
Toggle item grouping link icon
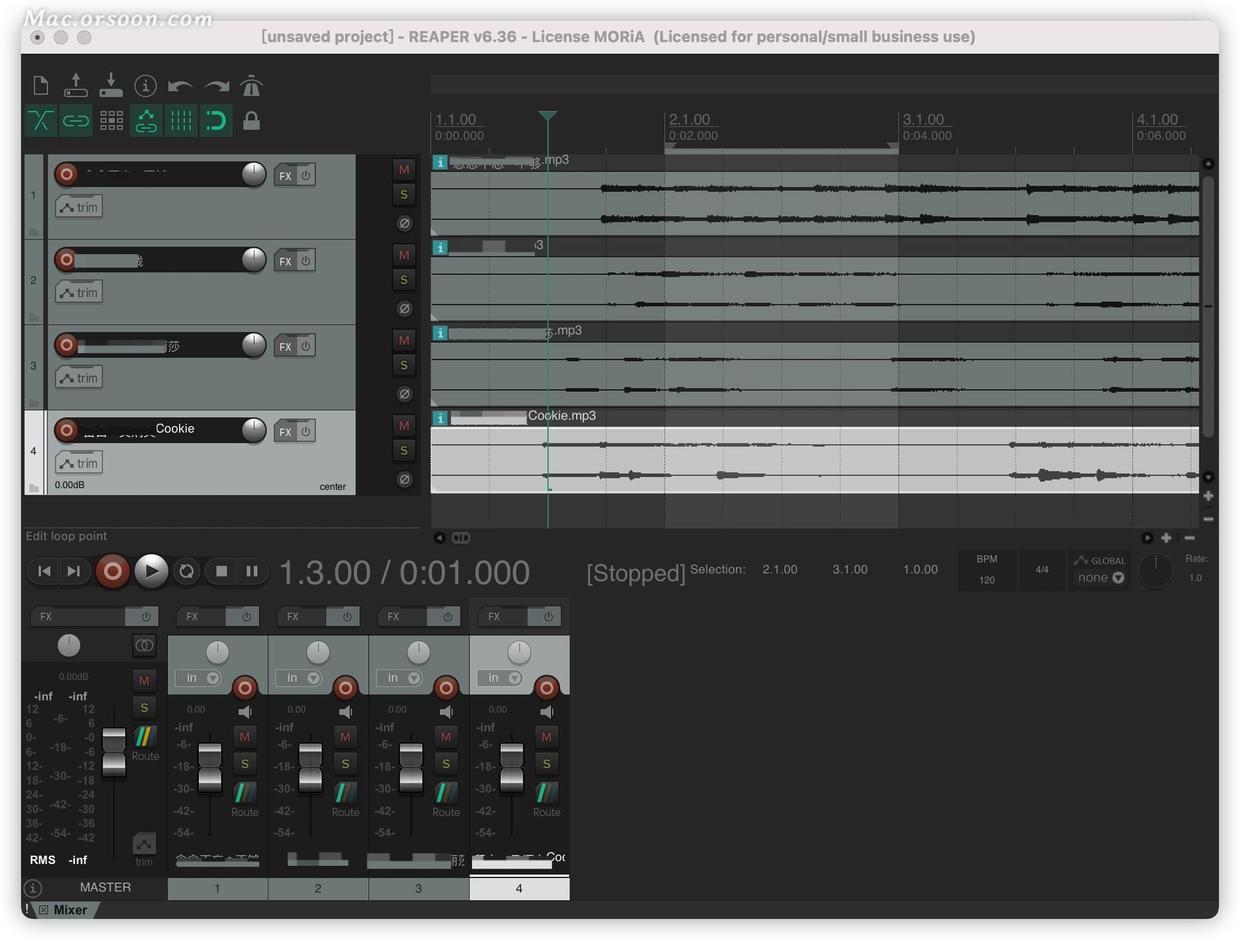[x=76, y=121]
